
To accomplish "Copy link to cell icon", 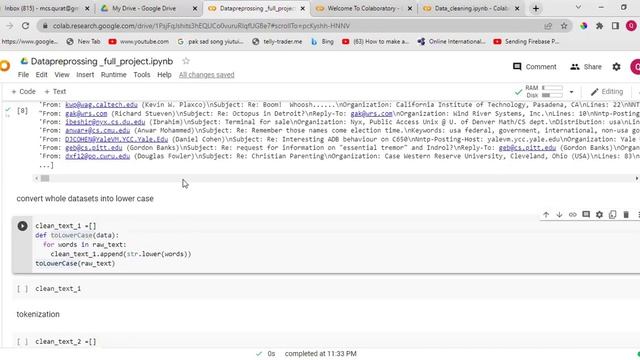I will click(x=573, y=215).
